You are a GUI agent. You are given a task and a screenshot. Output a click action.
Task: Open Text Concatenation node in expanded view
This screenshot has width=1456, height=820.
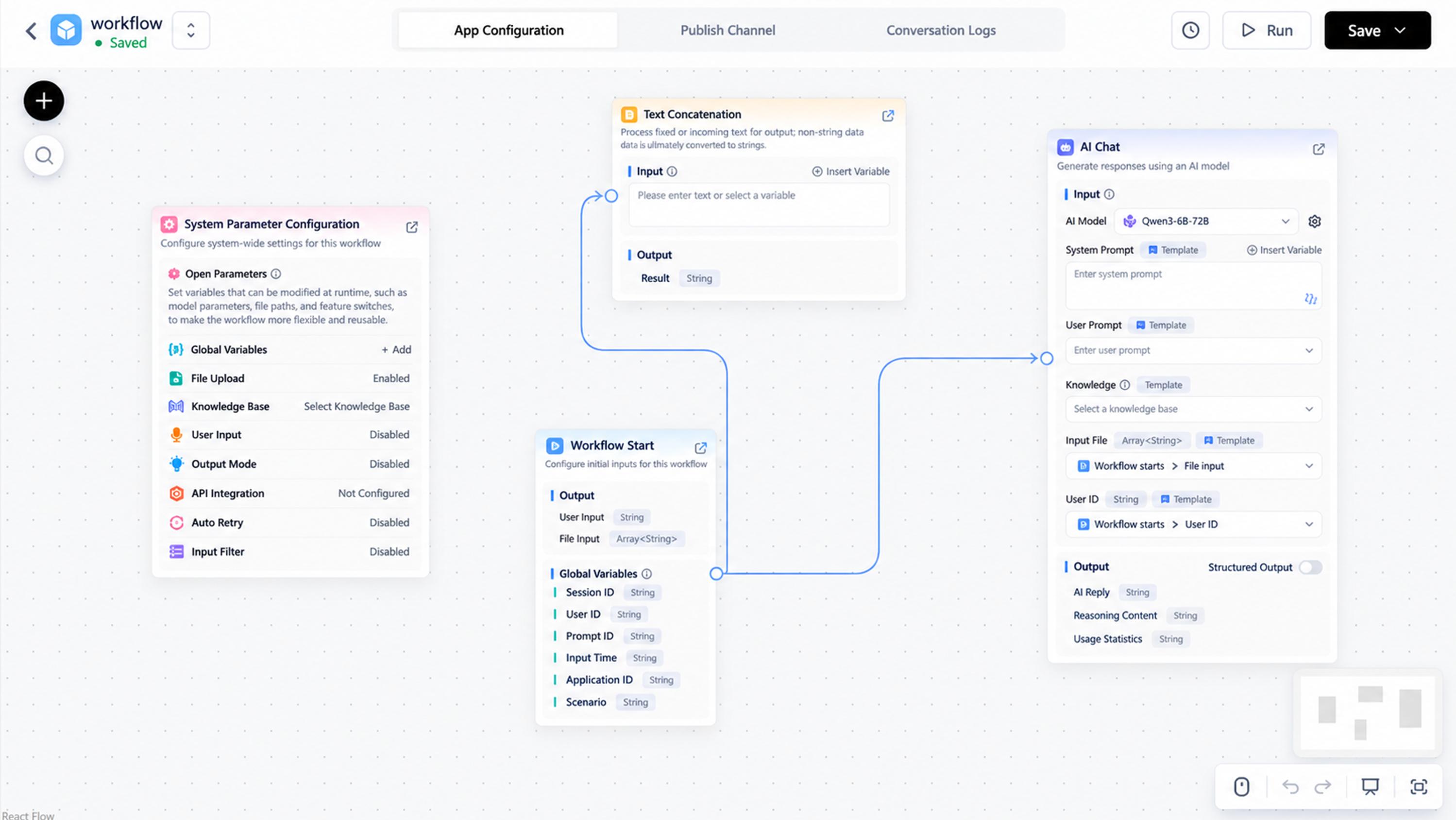[888, 116]
